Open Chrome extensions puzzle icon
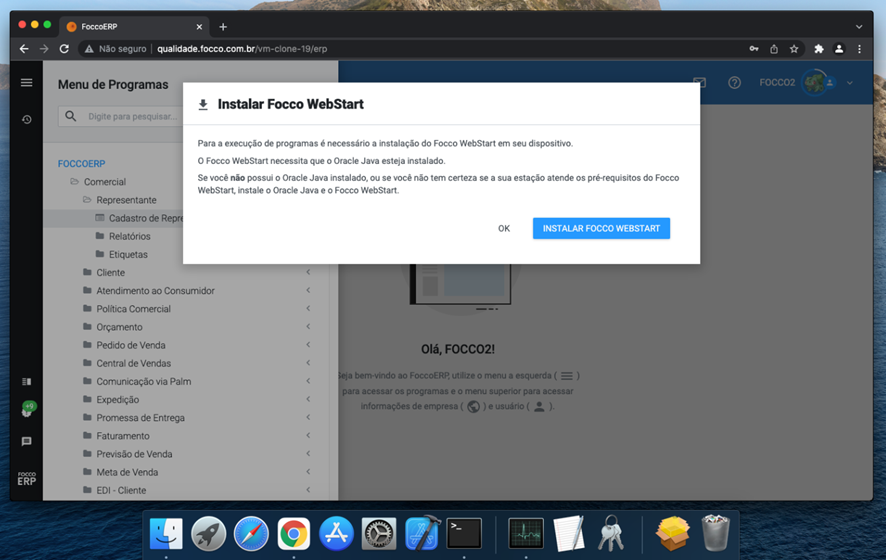The image size is (886, 560). (819, 49)
